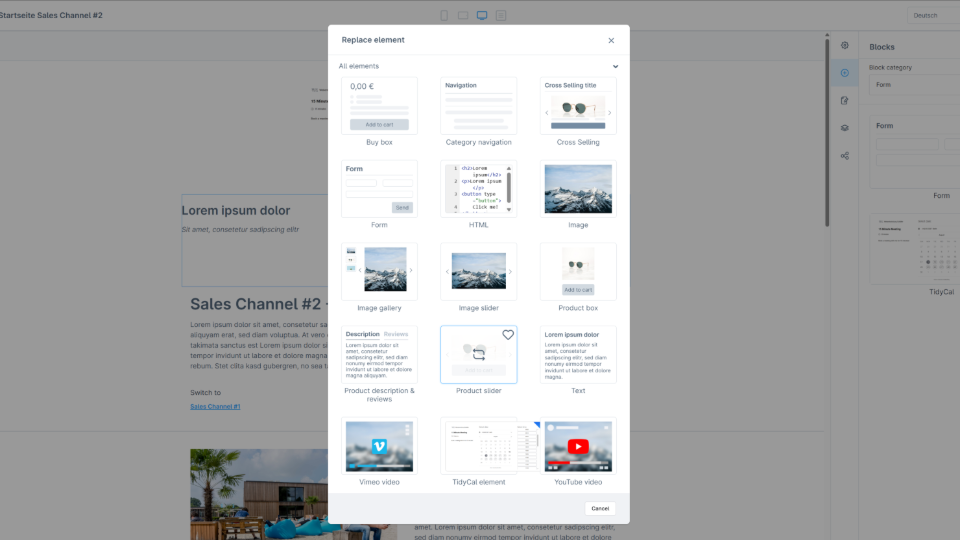This screenshot has height=540, width=960.
Task: Open the add blocks plus icon
Action: 845,73
